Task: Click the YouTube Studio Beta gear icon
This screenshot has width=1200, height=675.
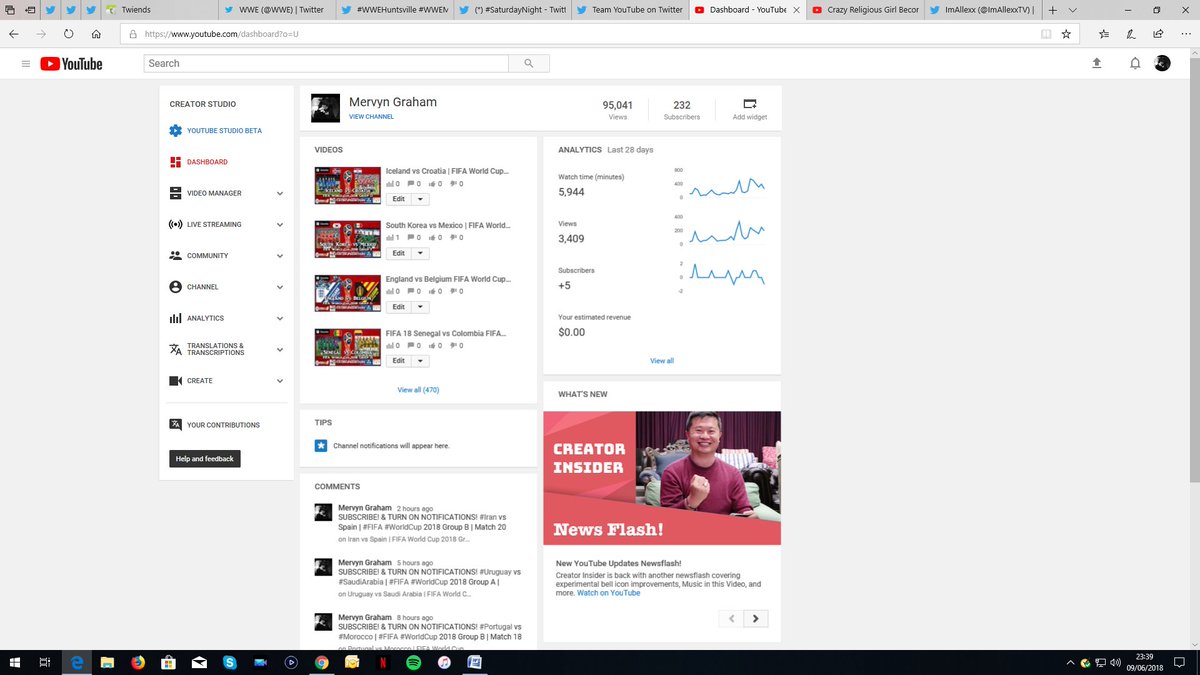Action: point(176,130)
